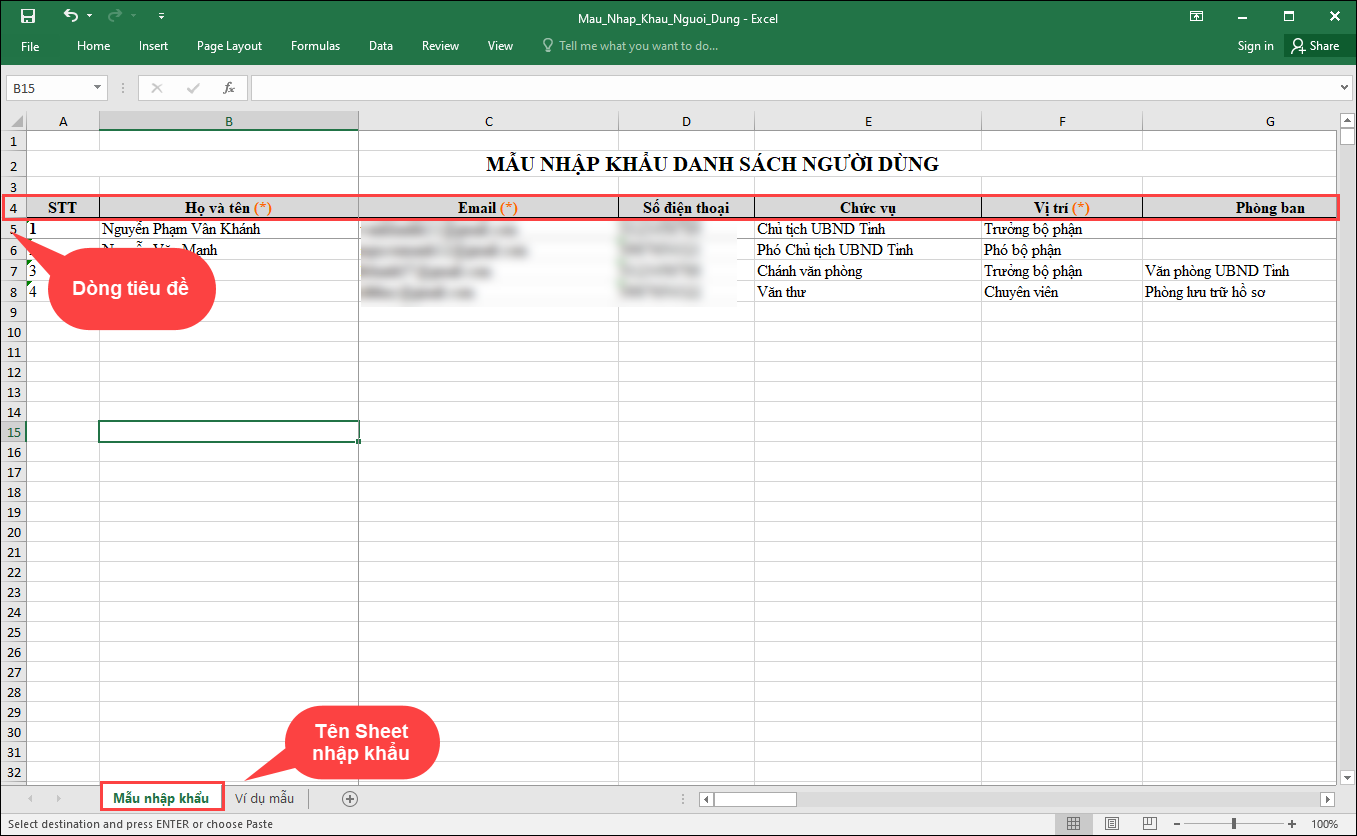This screenshot has height=836, width=1357.
Task: Open Ribbon Display Options icon
Action: 1196,16
